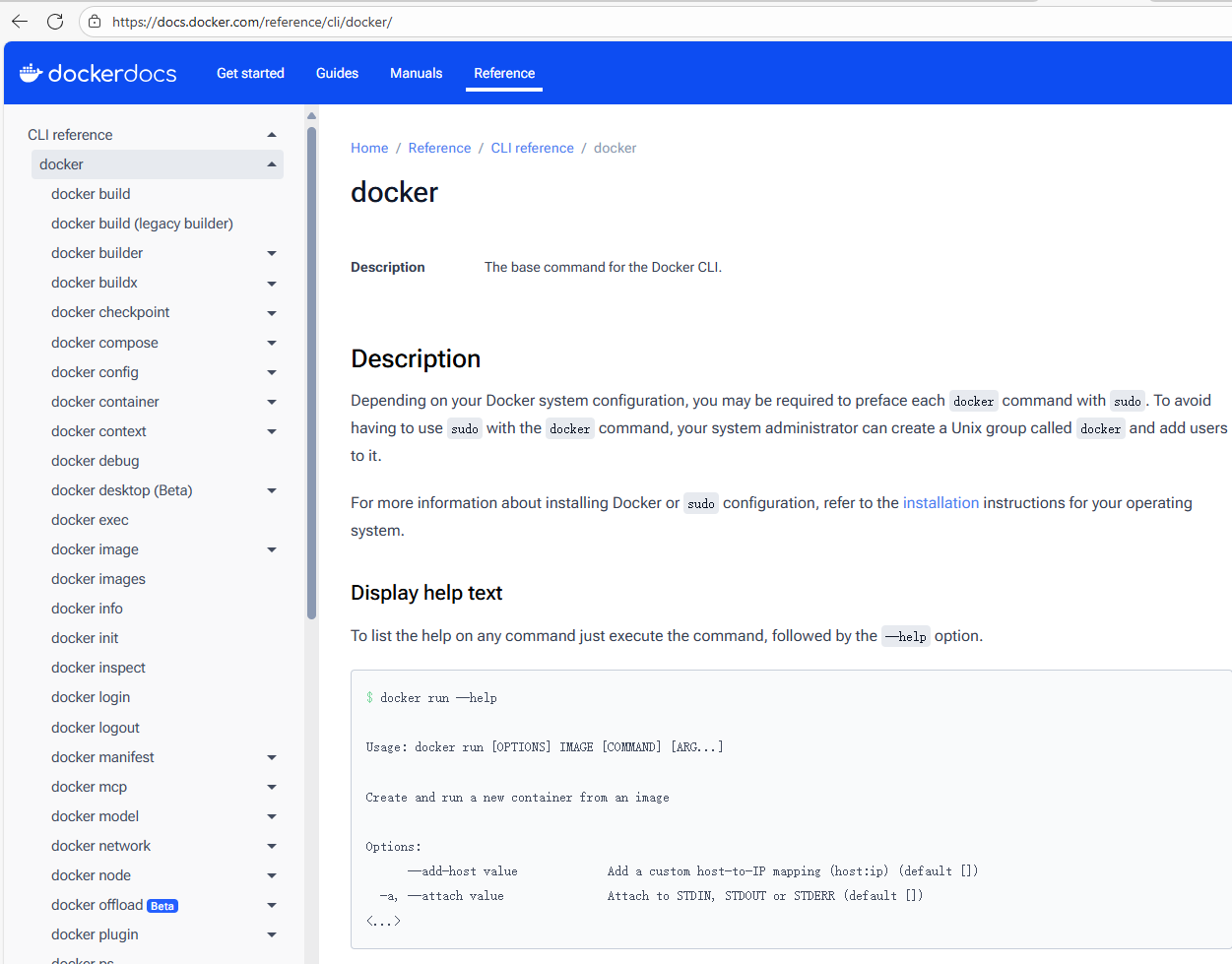Screen dimensions: 1232x964
Task: Follow the installation instructions link
Action: tap(940, 503)
